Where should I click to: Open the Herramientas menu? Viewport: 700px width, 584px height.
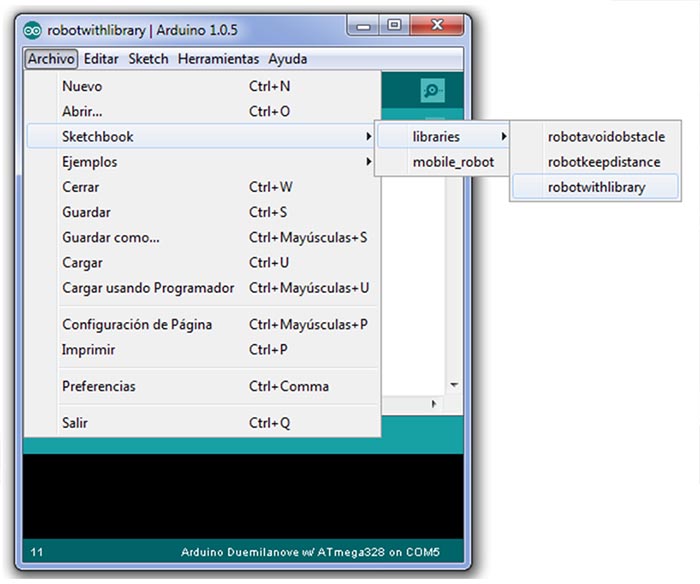coord(218,59)
